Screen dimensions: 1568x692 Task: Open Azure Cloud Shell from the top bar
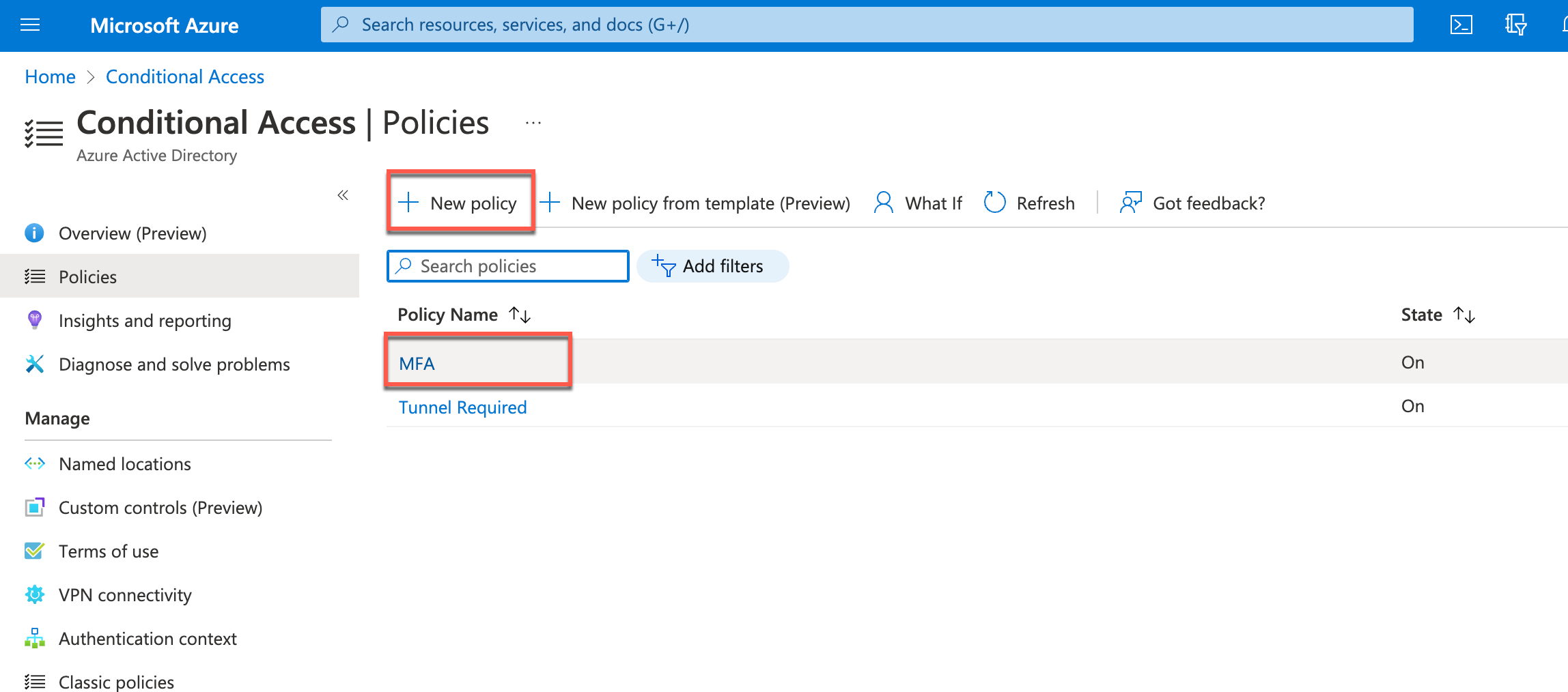pos(1461,25)
